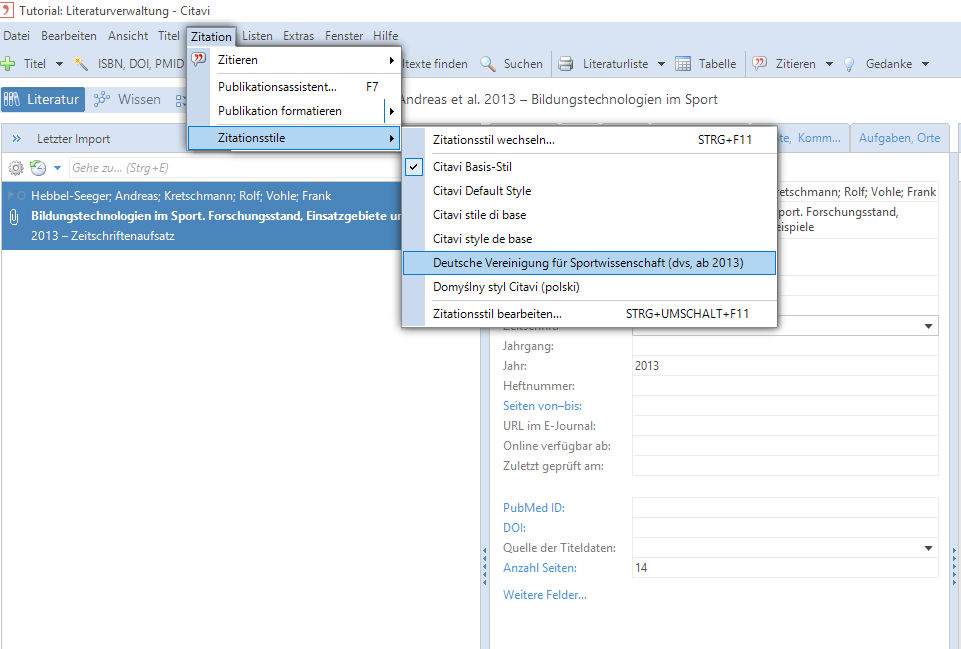Click the printer Literaturliste icon

[566, 64]
